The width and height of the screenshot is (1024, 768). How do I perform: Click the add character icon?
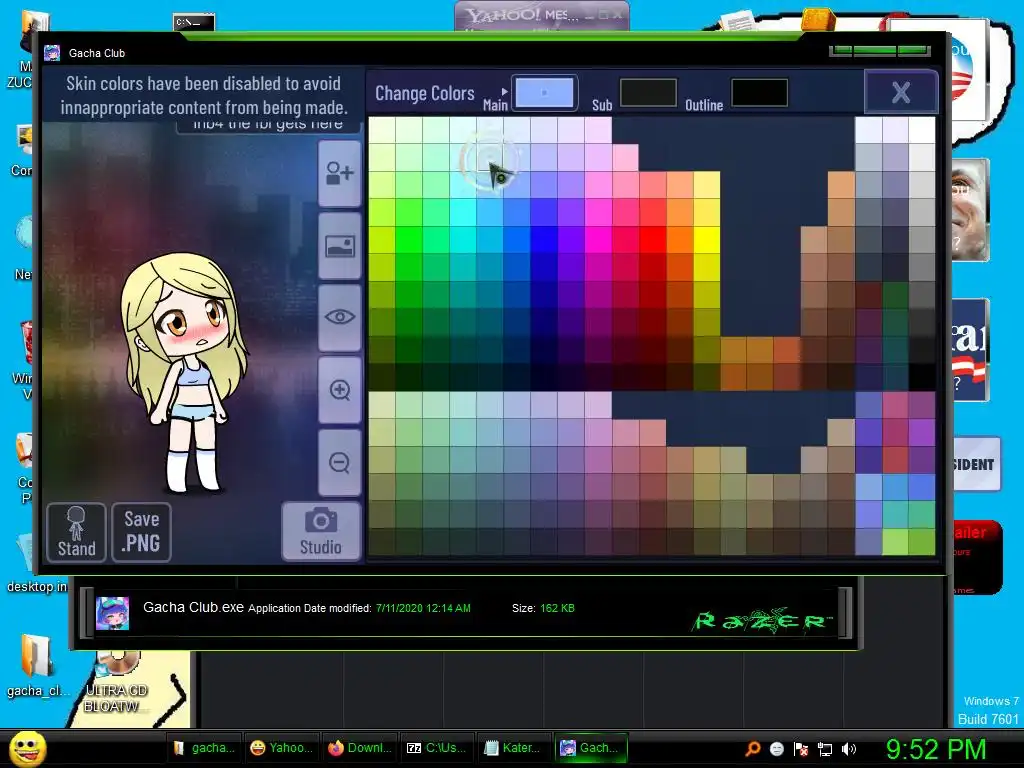click(340, 173)
